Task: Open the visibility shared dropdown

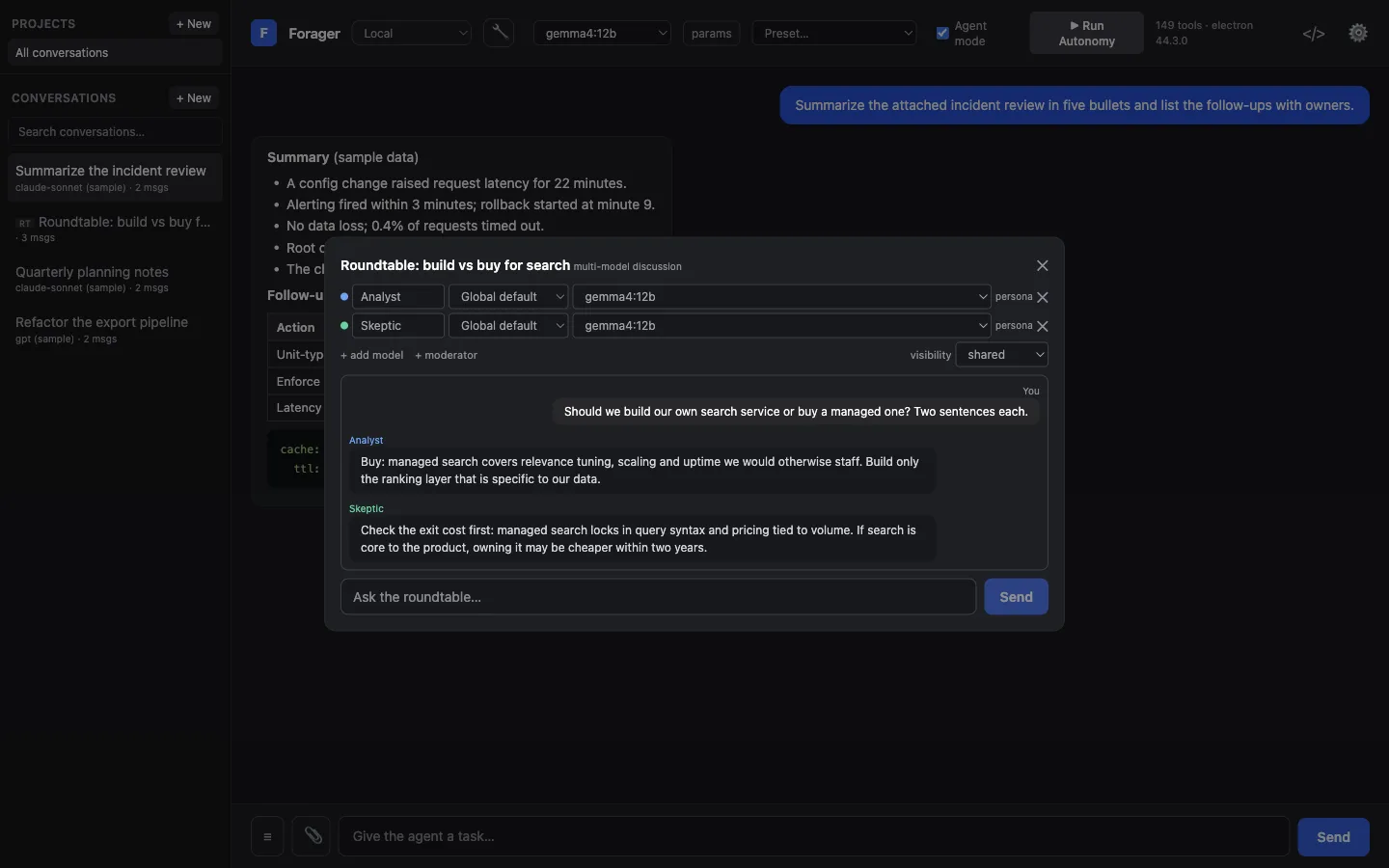Action: [x=1002, y=355]
